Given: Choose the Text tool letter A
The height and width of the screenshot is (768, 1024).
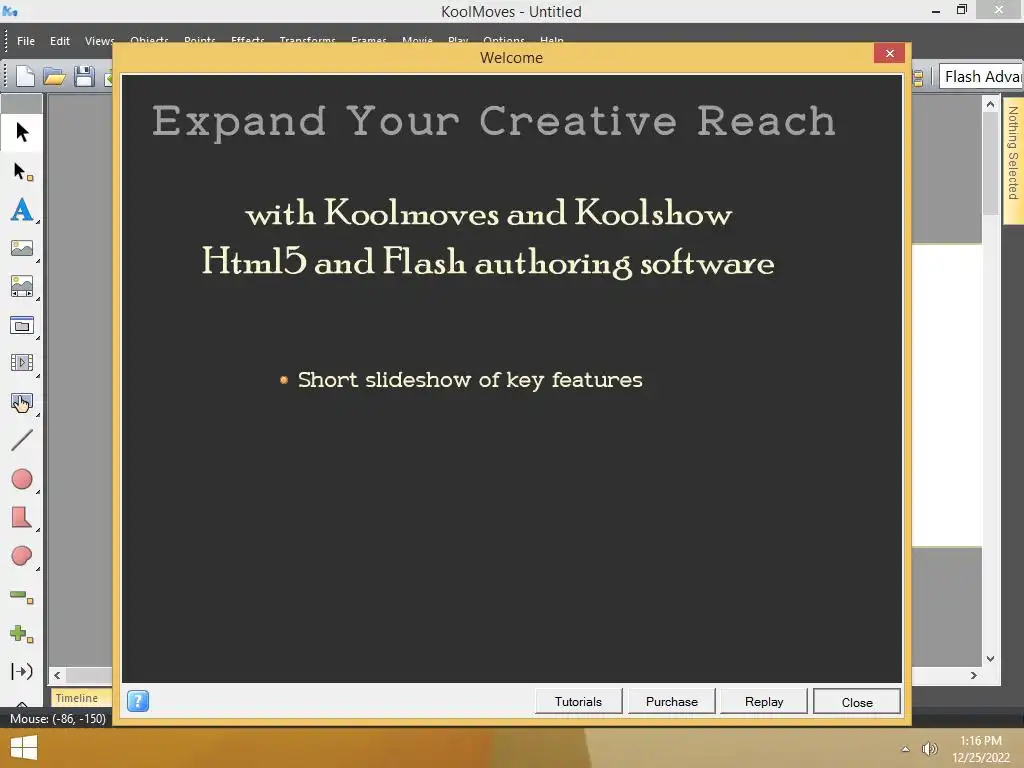Looking at the screenshot, I should click(x=22, y=210).
